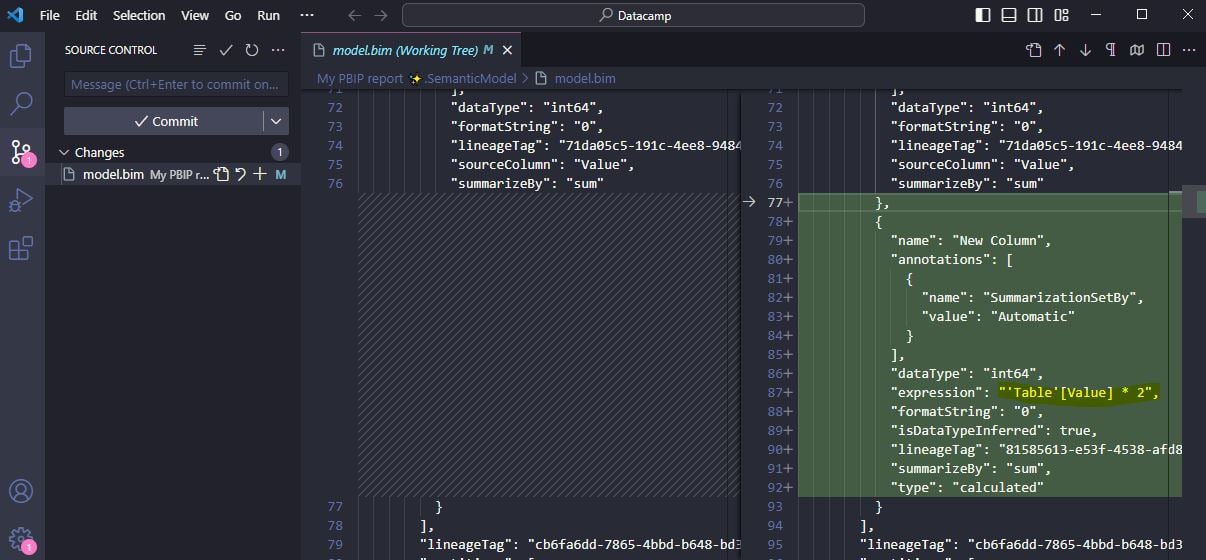Open the Edit menu
Screen dimensions: 1206x560
coord(86,15)
